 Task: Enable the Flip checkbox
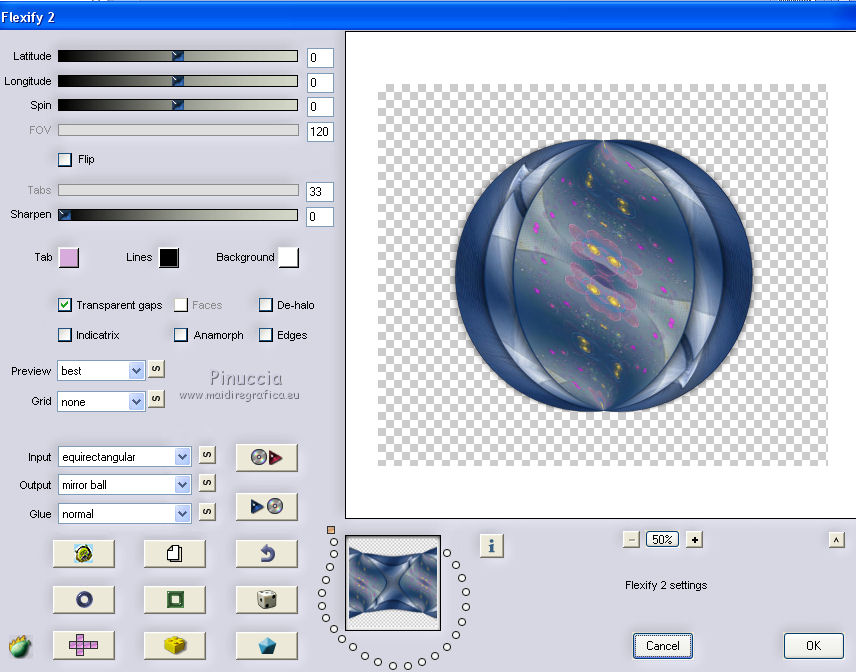tap(65, 159)
